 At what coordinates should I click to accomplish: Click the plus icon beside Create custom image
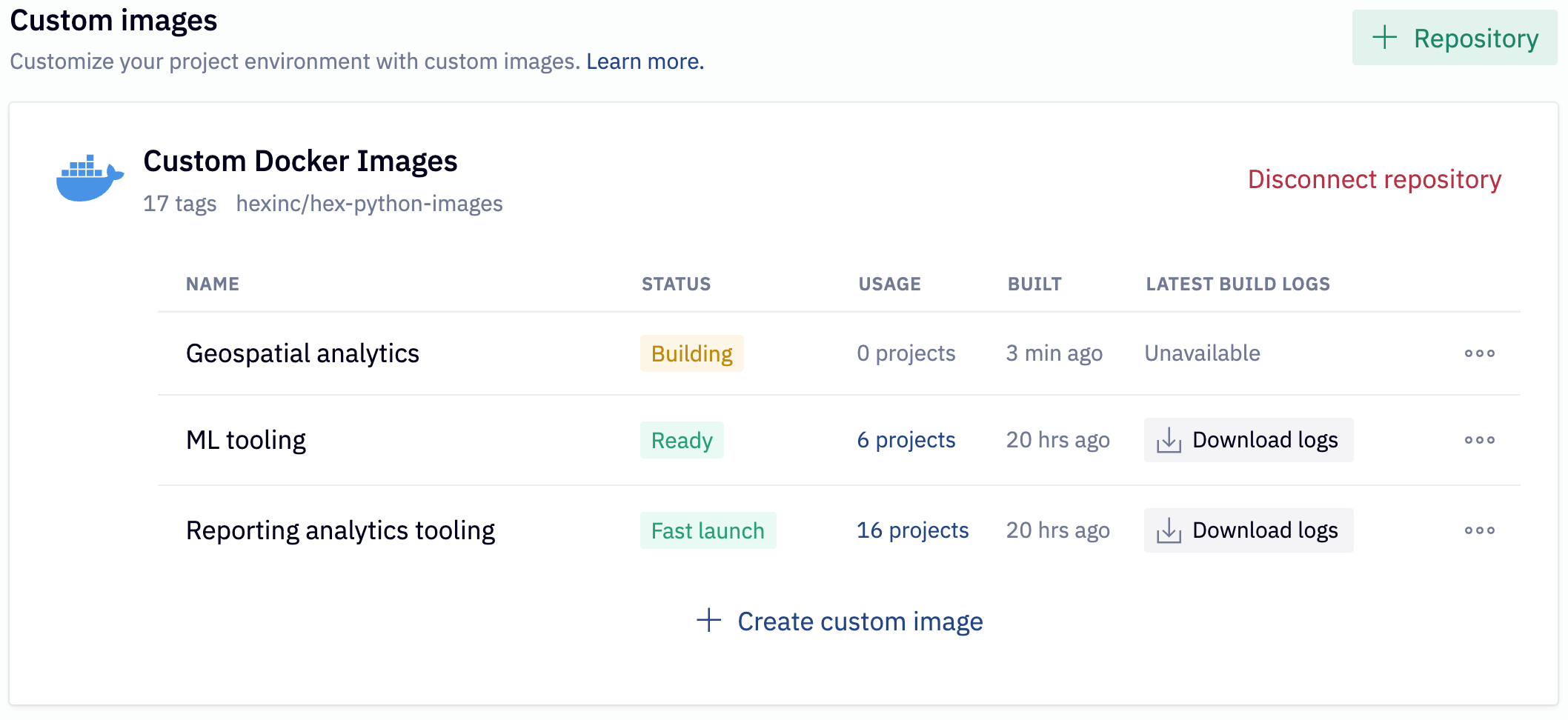[708, 621]
